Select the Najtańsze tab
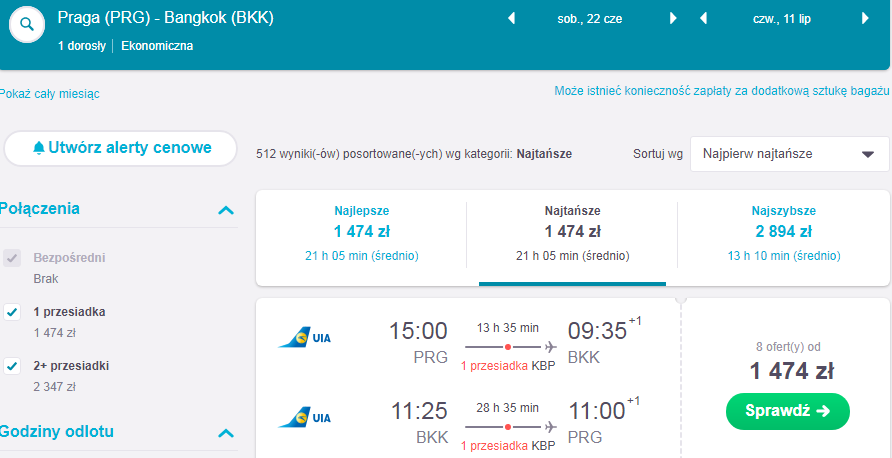 pyautogui.click(x=572, y=234)
